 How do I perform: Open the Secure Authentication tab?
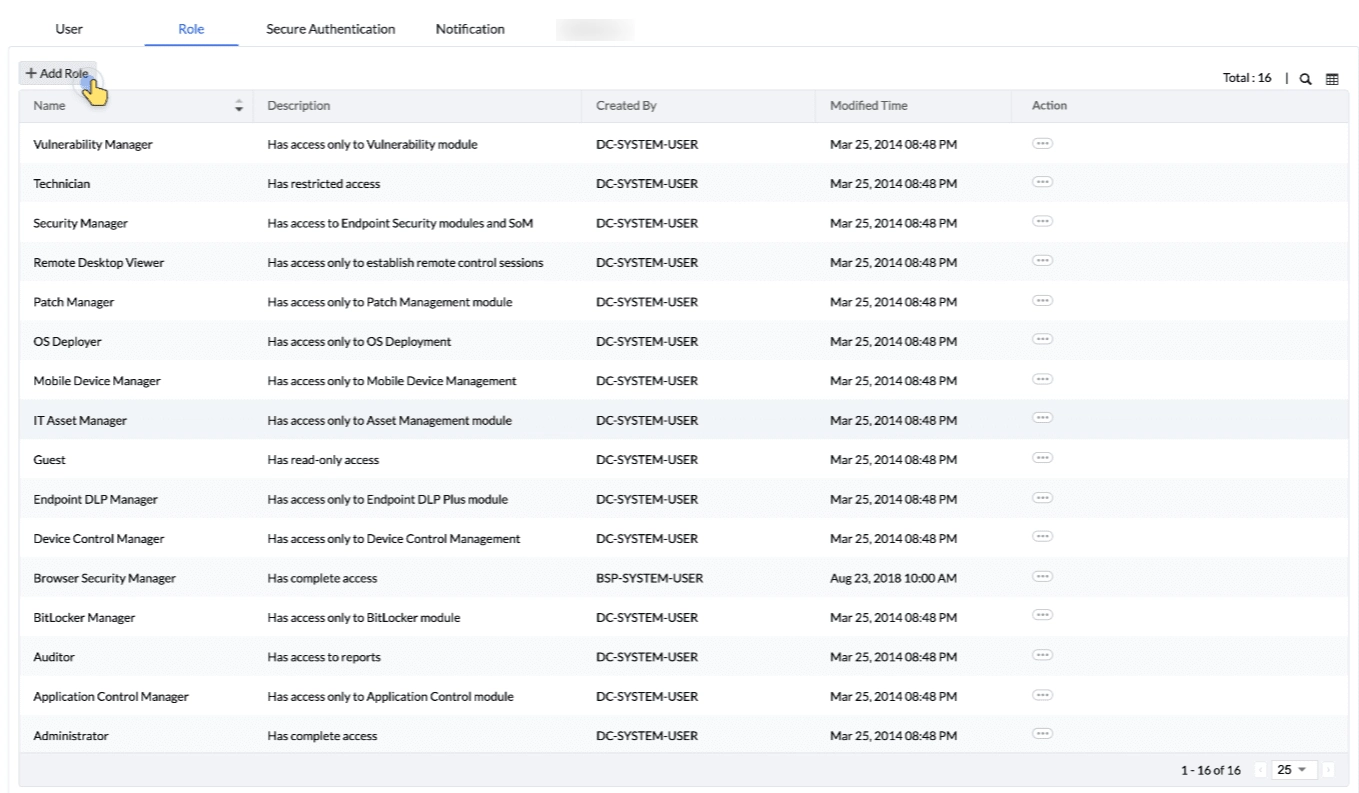pos(331,29)
